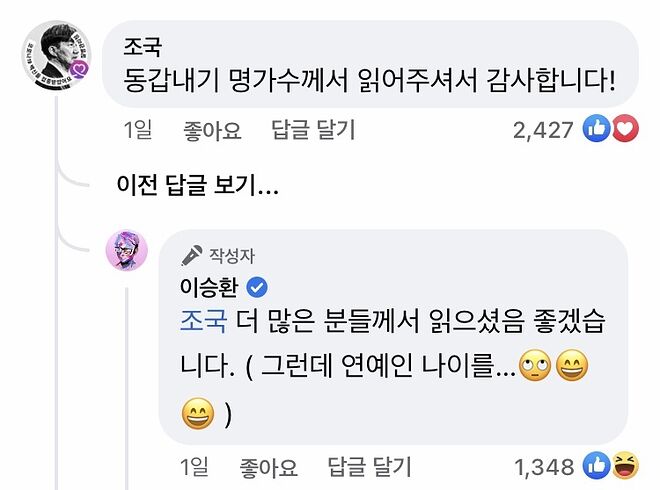Click the blue verified badge next to 이승환

click(x=256, y=288)
